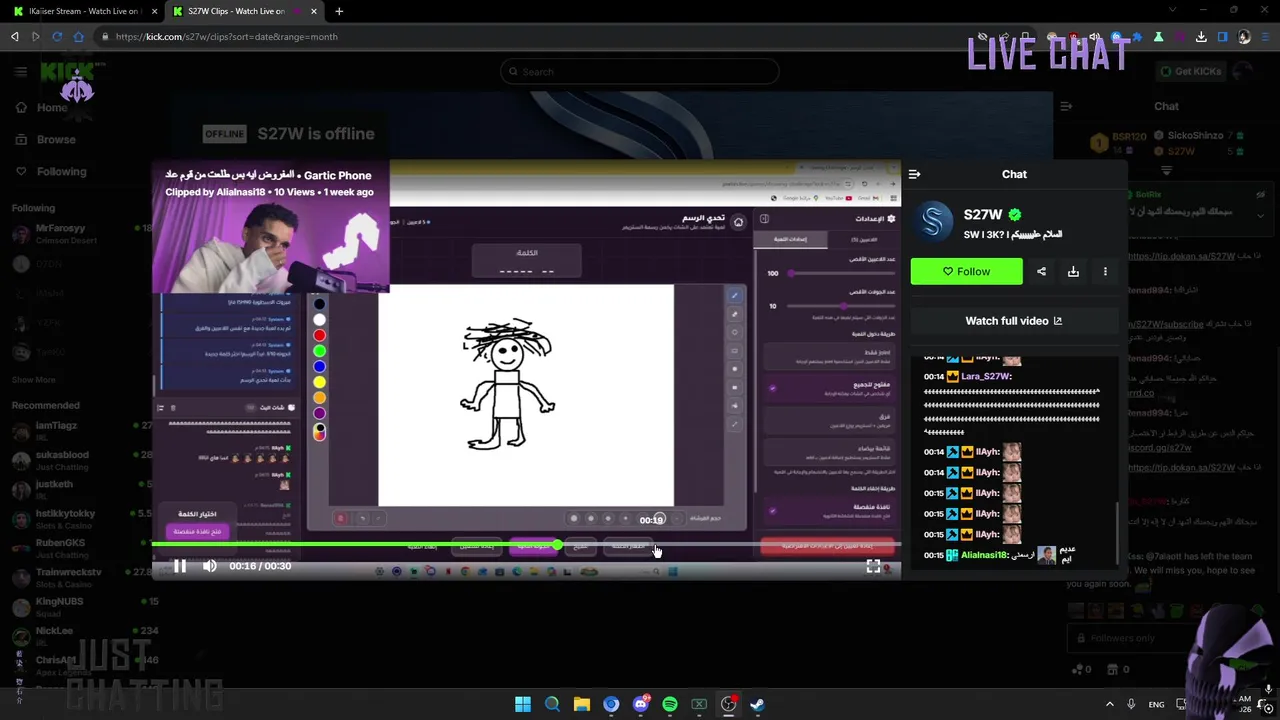Image resolution: width=1280 pixels, height=720 pixels.
Task: Open Watch full video link
Action: tap(1013, 321)
